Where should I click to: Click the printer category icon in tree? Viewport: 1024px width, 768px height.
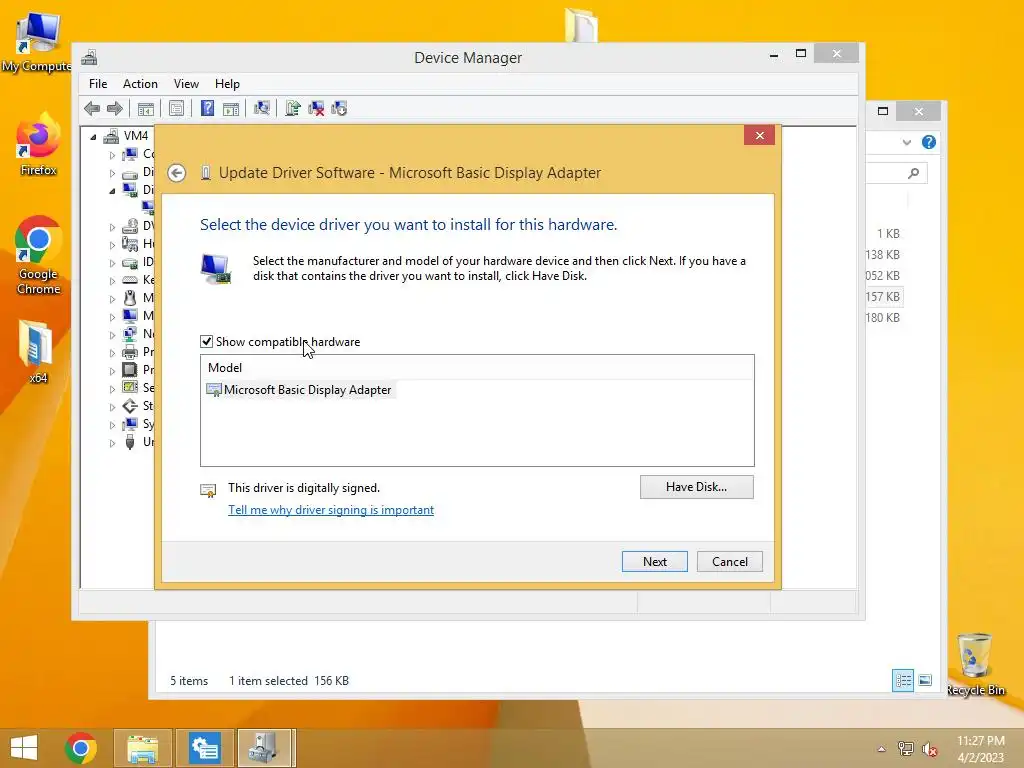130,352
